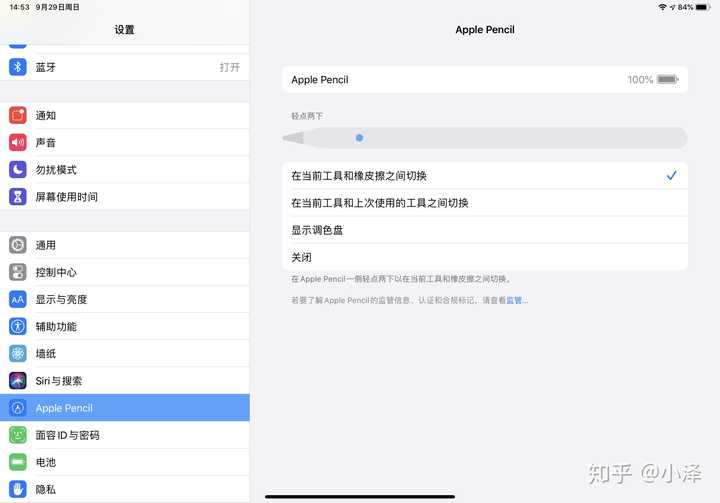Tap the Display & Brightness AA icon
Image resolution: width=720 pixels, height=503 pixels.
click(x=17, y=300)
